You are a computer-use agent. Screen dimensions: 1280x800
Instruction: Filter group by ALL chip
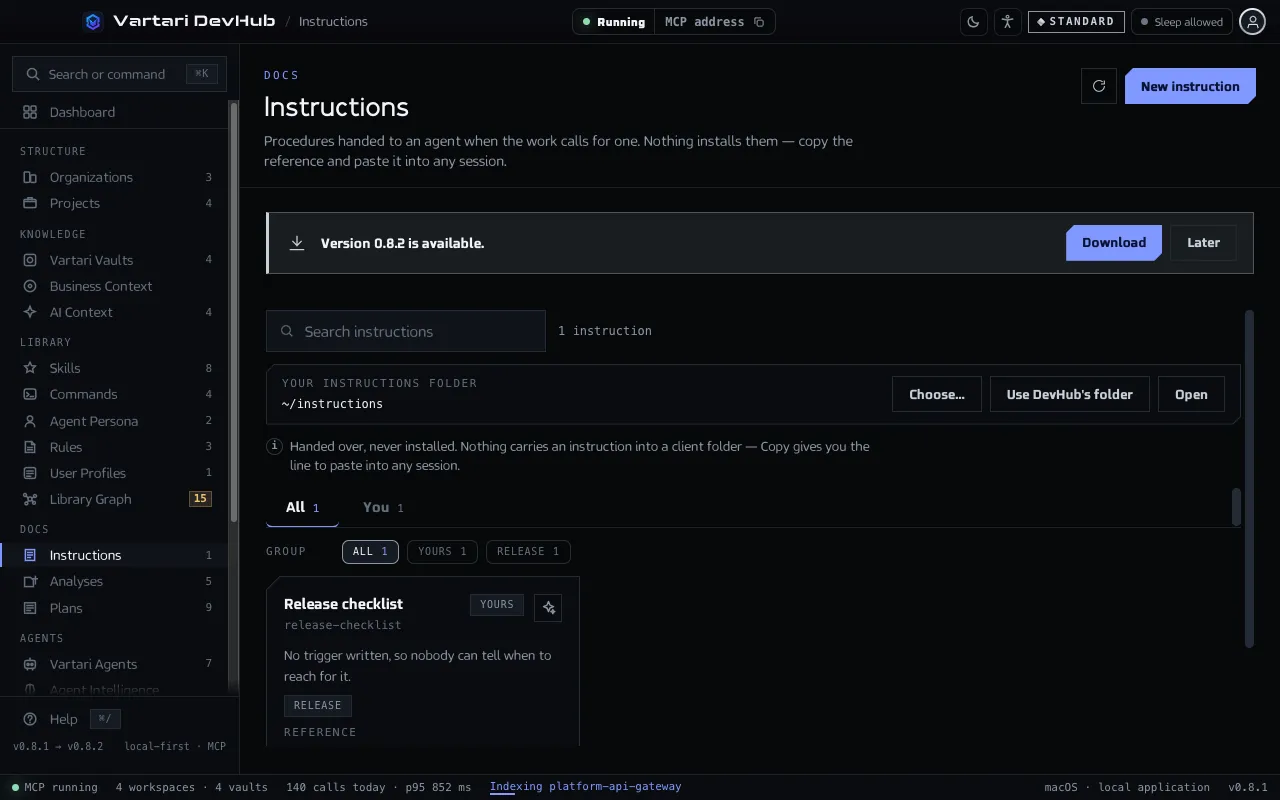[x=370, y=552]
